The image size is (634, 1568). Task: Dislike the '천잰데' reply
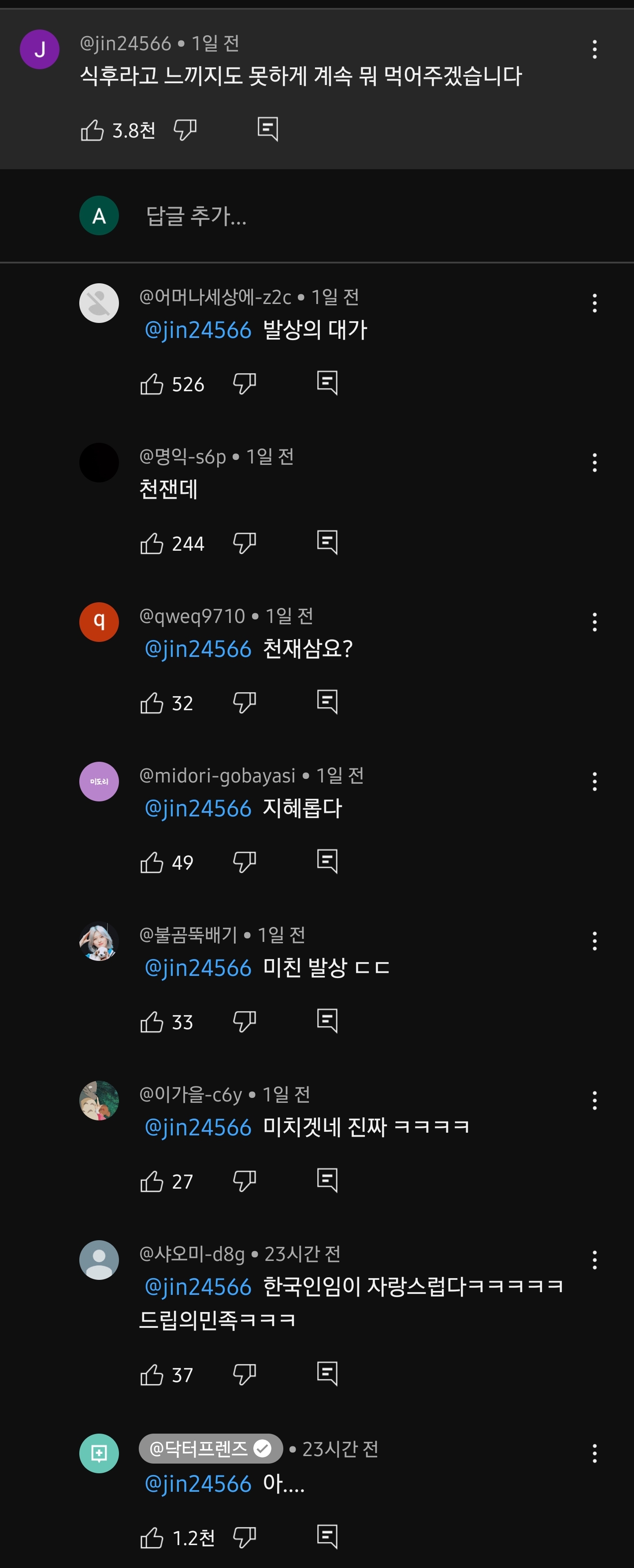(245, 543)
